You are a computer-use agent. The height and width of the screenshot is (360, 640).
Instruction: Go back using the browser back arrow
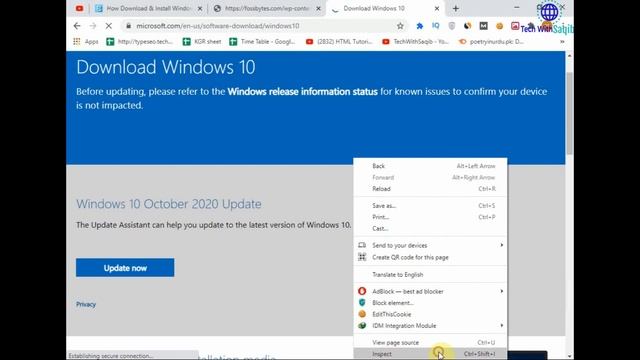pos(77,26)
